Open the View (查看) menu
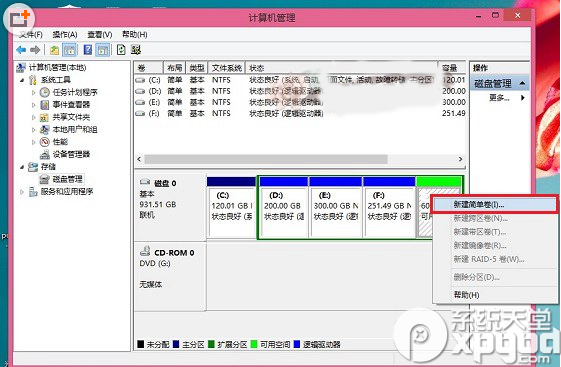The image size is (561, 367). click(100, 34)
